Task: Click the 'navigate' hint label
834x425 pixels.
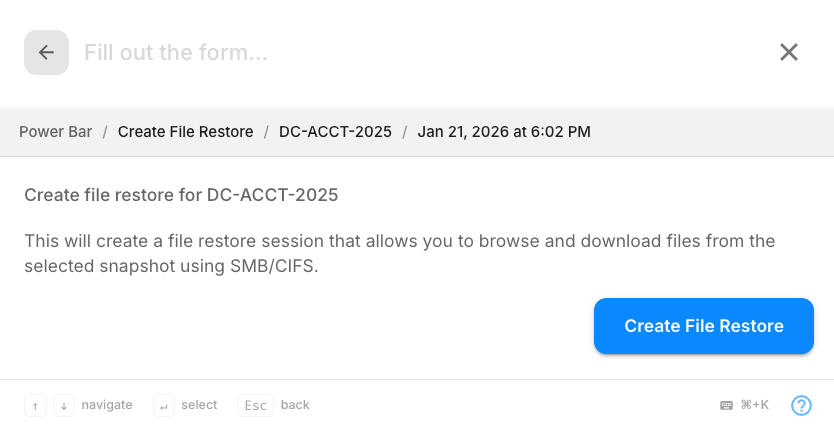Action: (107, 405)
